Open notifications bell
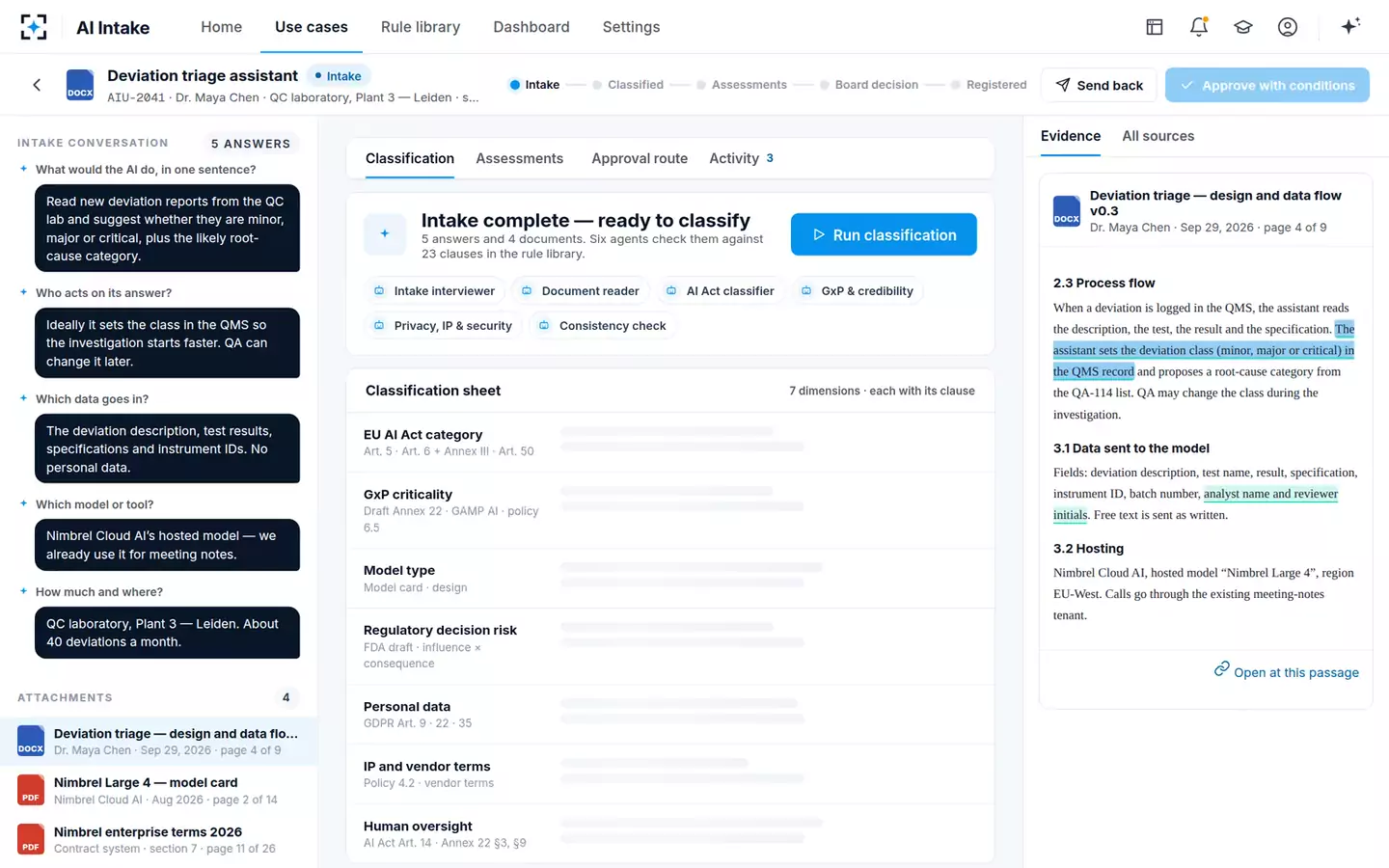This screenshot has height=868, width=1389. pos(1199,27)
